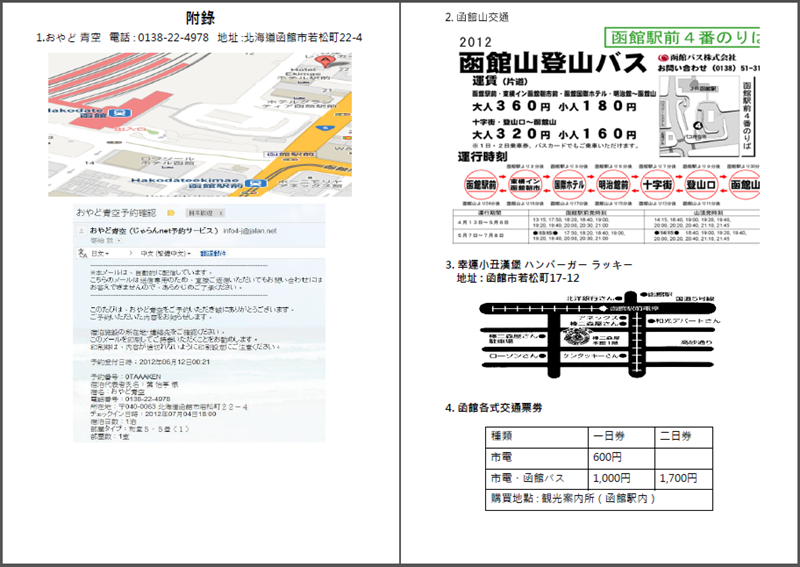Click the blue Hakodateekimae tram stop icon
Image resolution: width=800 pixels, height=567 pixels.
pyautogui.click(x=255, y=183)
